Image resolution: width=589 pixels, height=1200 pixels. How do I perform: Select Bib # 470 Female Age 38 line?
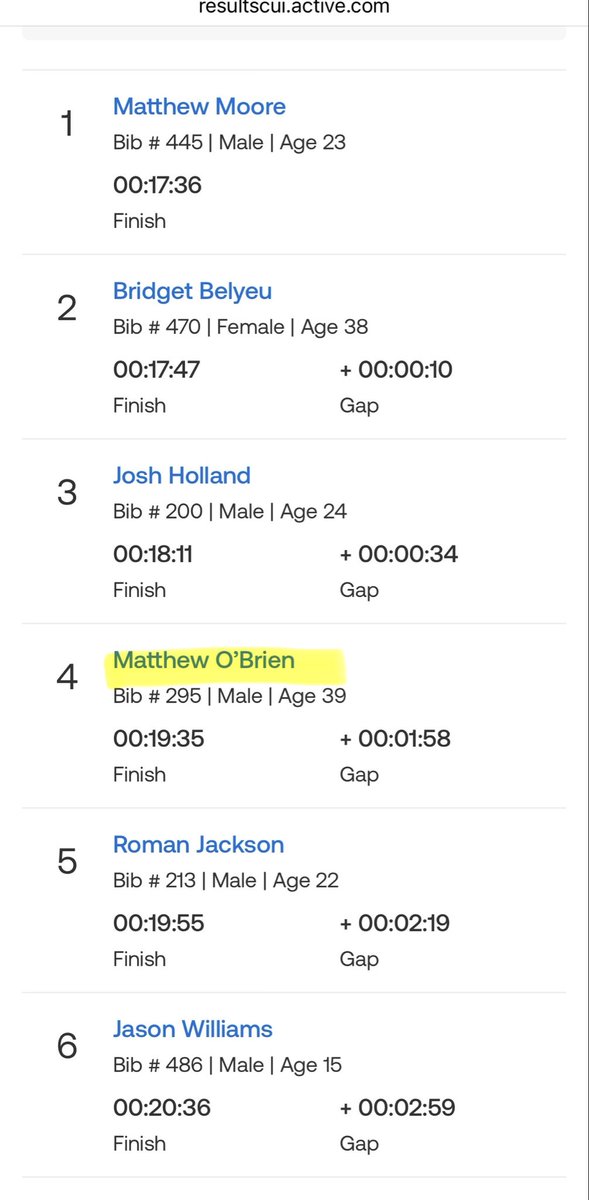pyautogui.click(x=240, y=326)
